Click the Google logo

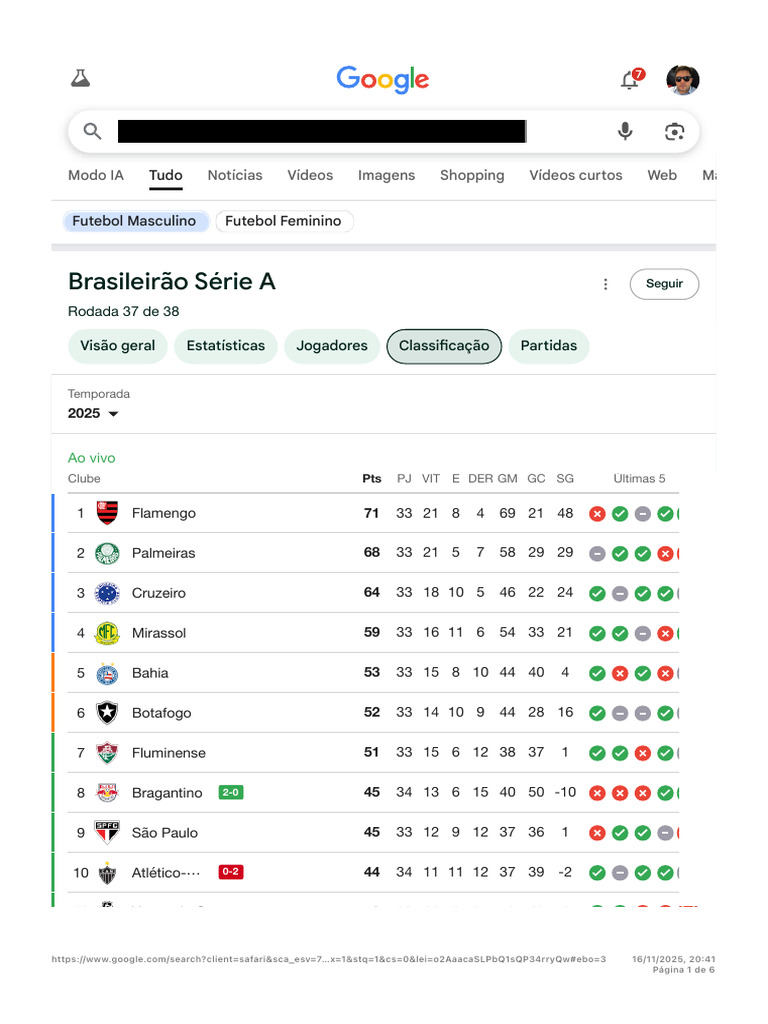click(383, 79)
